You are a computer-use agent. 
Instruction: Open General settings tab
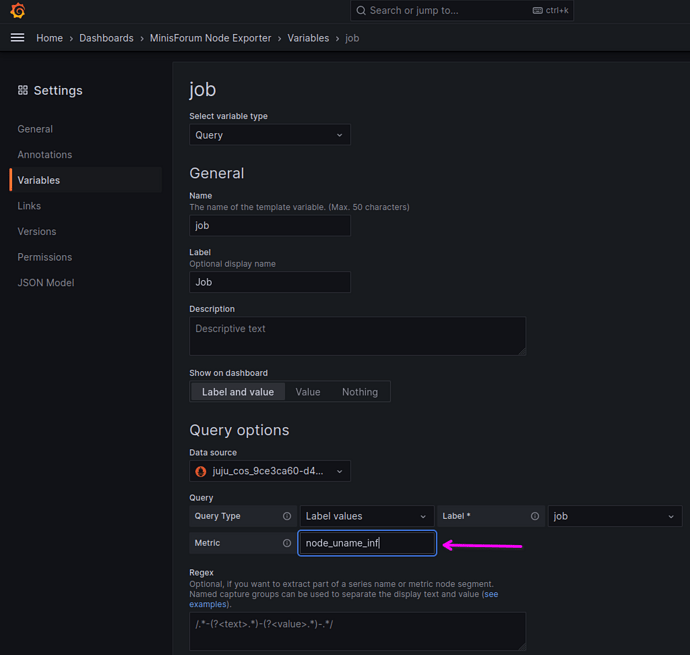pos(35,129)
